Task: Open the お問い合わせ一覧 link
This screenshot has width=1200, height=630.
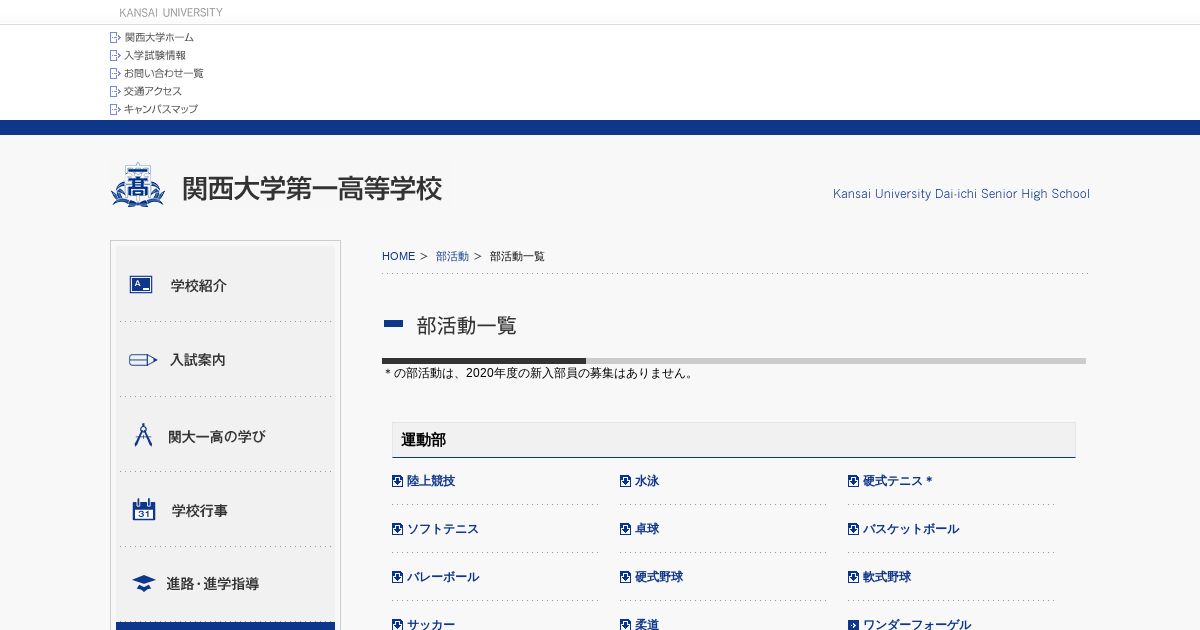Action: click(164, 74)
